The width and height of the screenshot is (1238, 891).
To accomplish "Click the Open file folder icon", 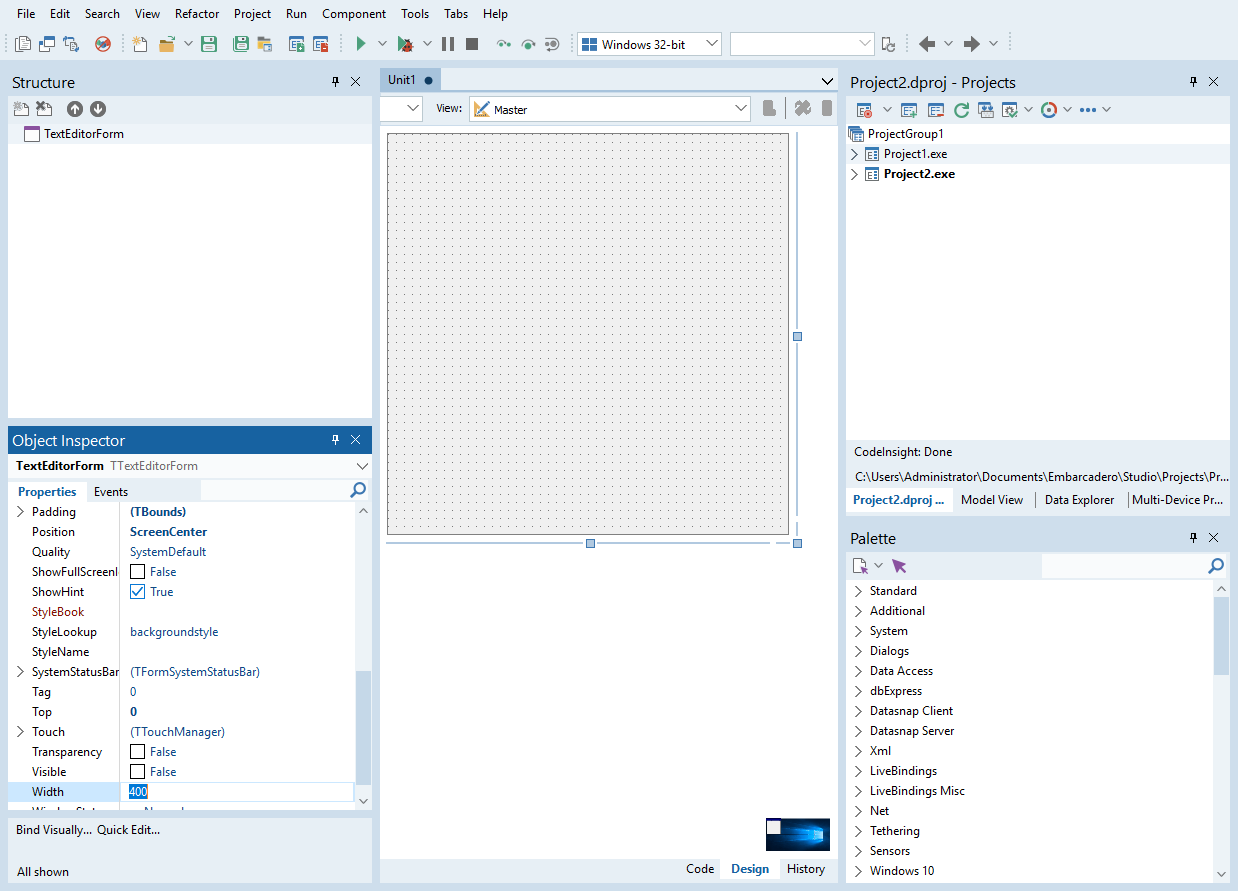I will coord(166,44).
